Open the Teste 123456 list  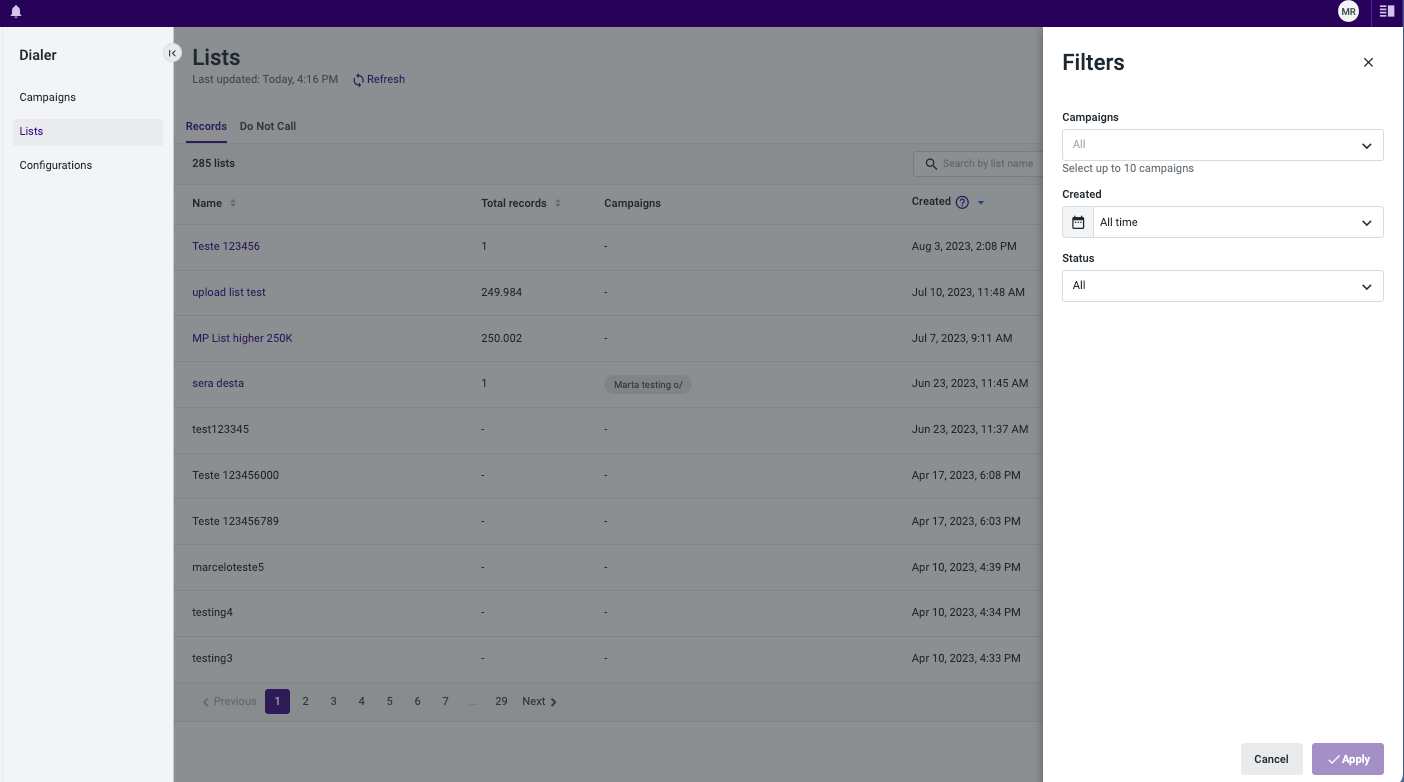[226, 246]
